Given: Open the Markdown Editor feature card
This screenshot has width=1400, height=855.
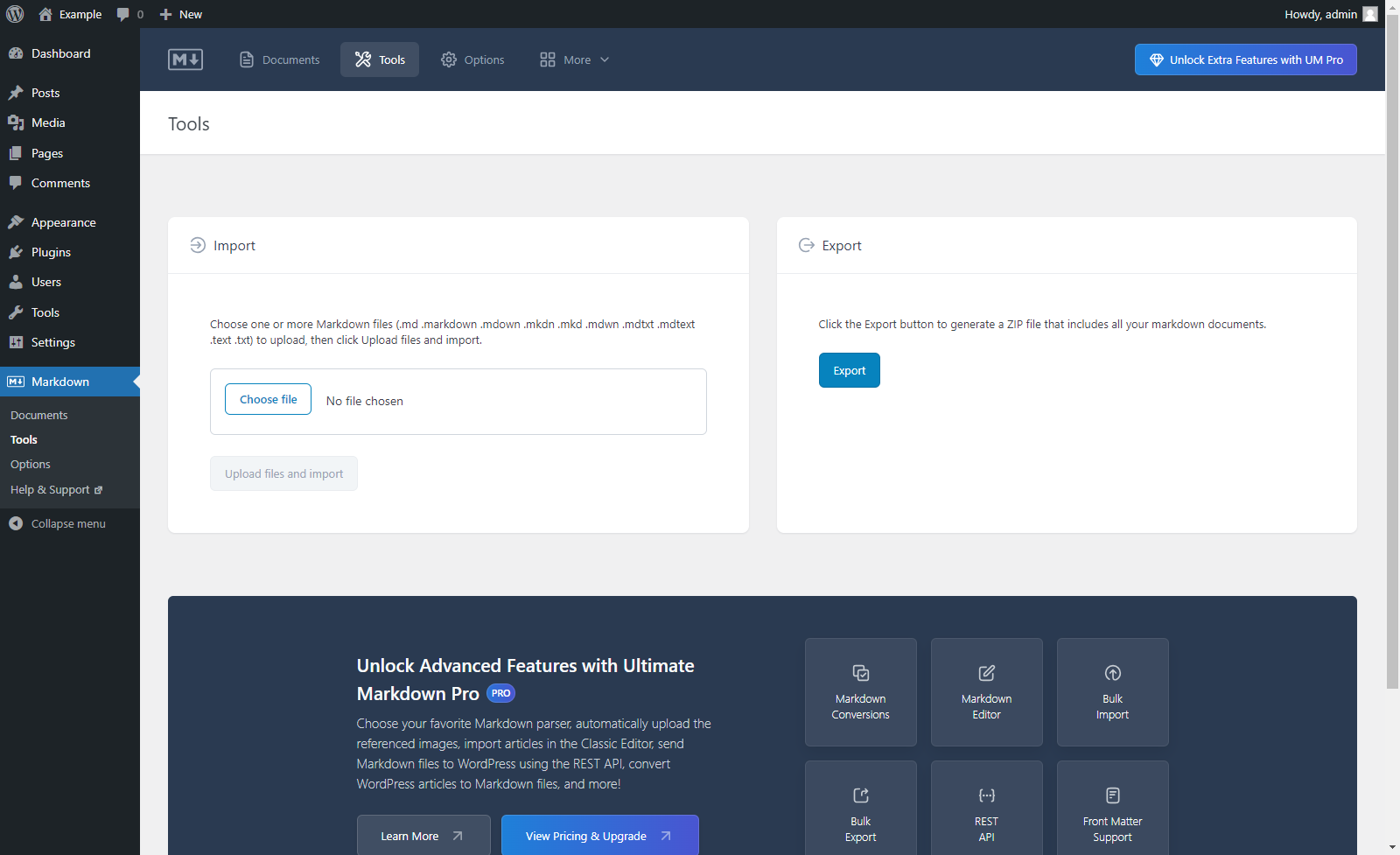Looking at the screenshot, I should click(987, 692).
